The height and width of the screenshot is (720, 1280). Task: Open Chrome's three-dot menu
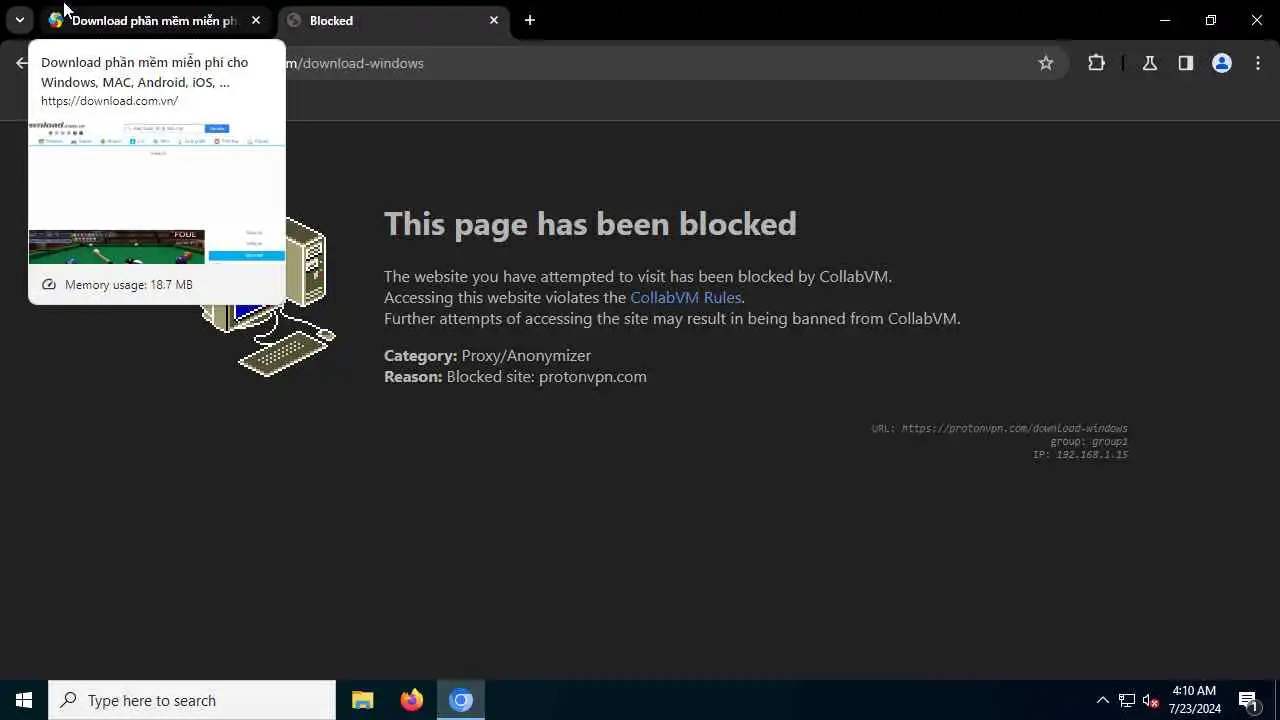1257,63
